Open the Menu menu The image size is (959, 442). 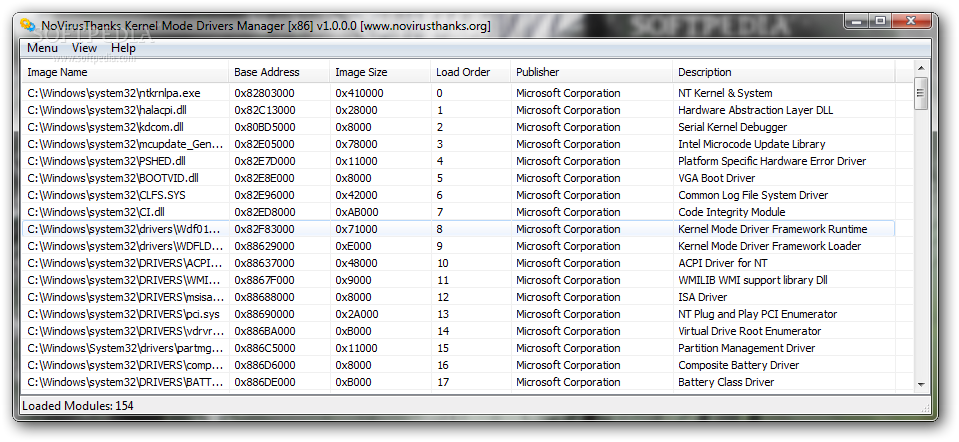[x=43, y=48]
